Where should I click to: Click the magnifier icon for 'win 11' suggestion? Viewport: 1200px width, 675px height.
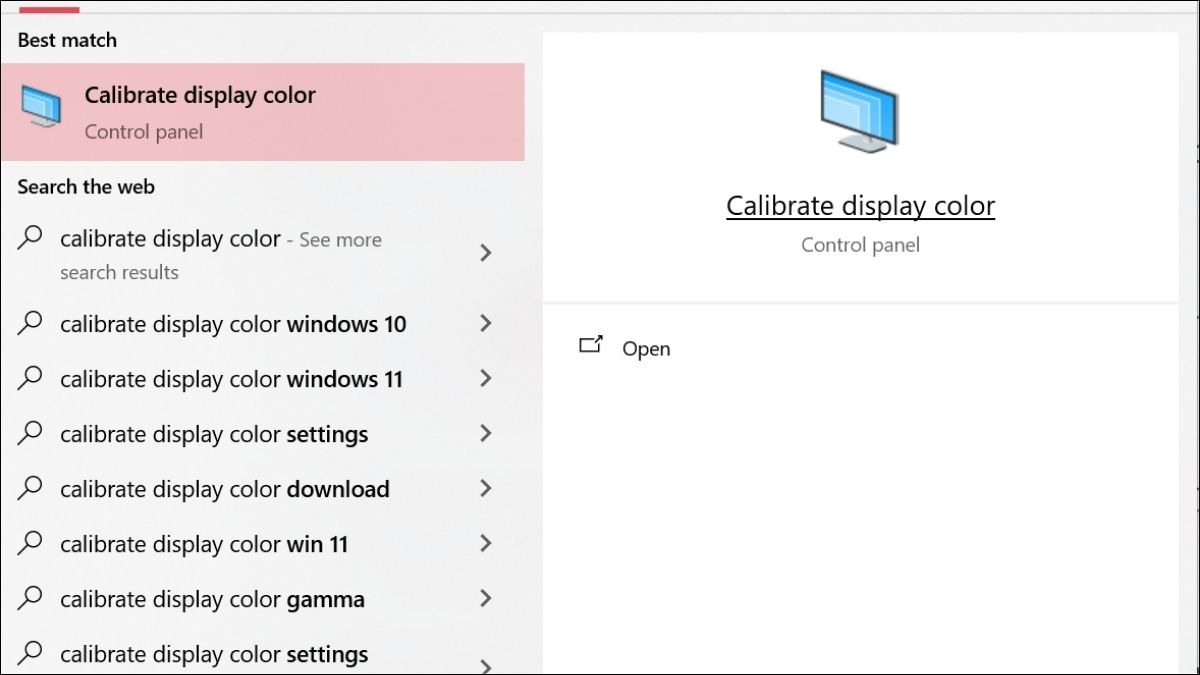click(31, 544)
